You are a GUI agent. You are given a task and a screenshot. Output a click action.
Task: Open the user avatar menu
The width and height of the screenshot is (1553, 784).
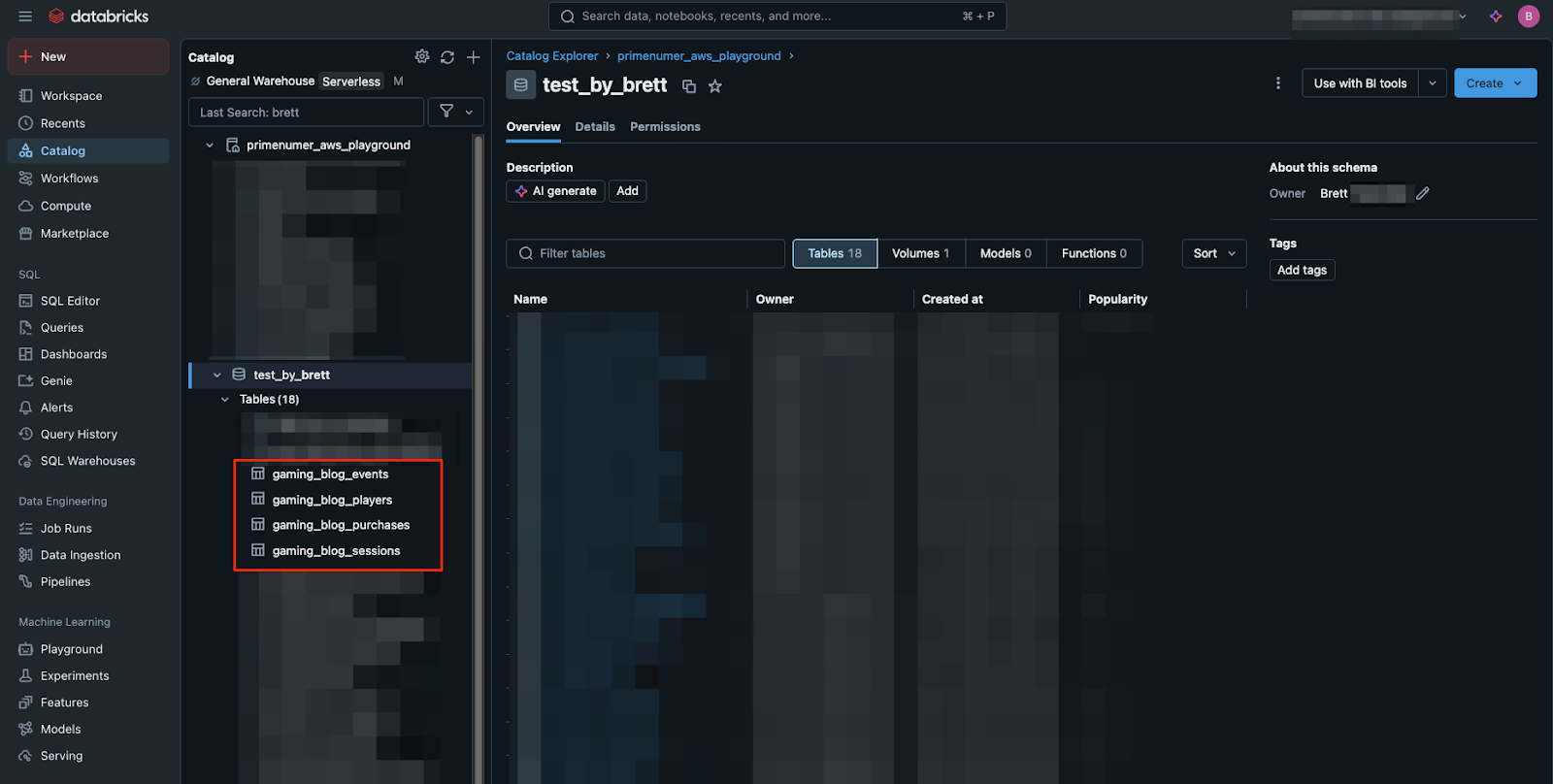[1529, 16]
